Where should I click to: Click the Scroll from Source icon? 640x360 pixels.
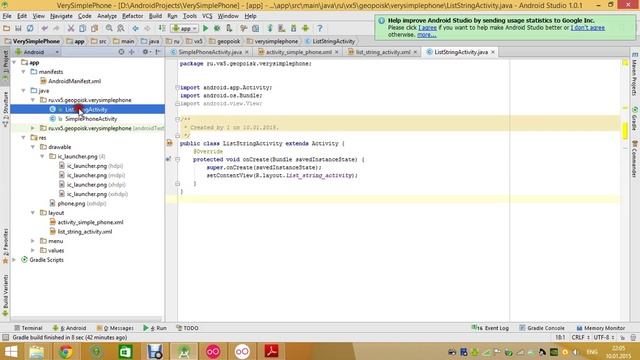121,52
